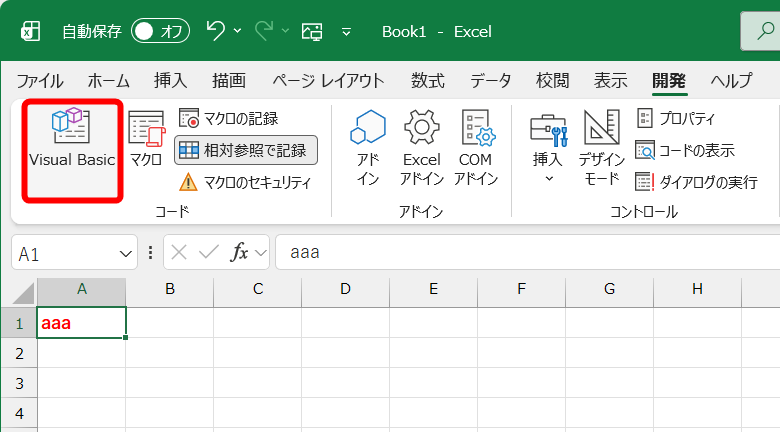Open マクロのセキュリティ settings
Screen dimensions: 780x432
(x=245, y=182)
